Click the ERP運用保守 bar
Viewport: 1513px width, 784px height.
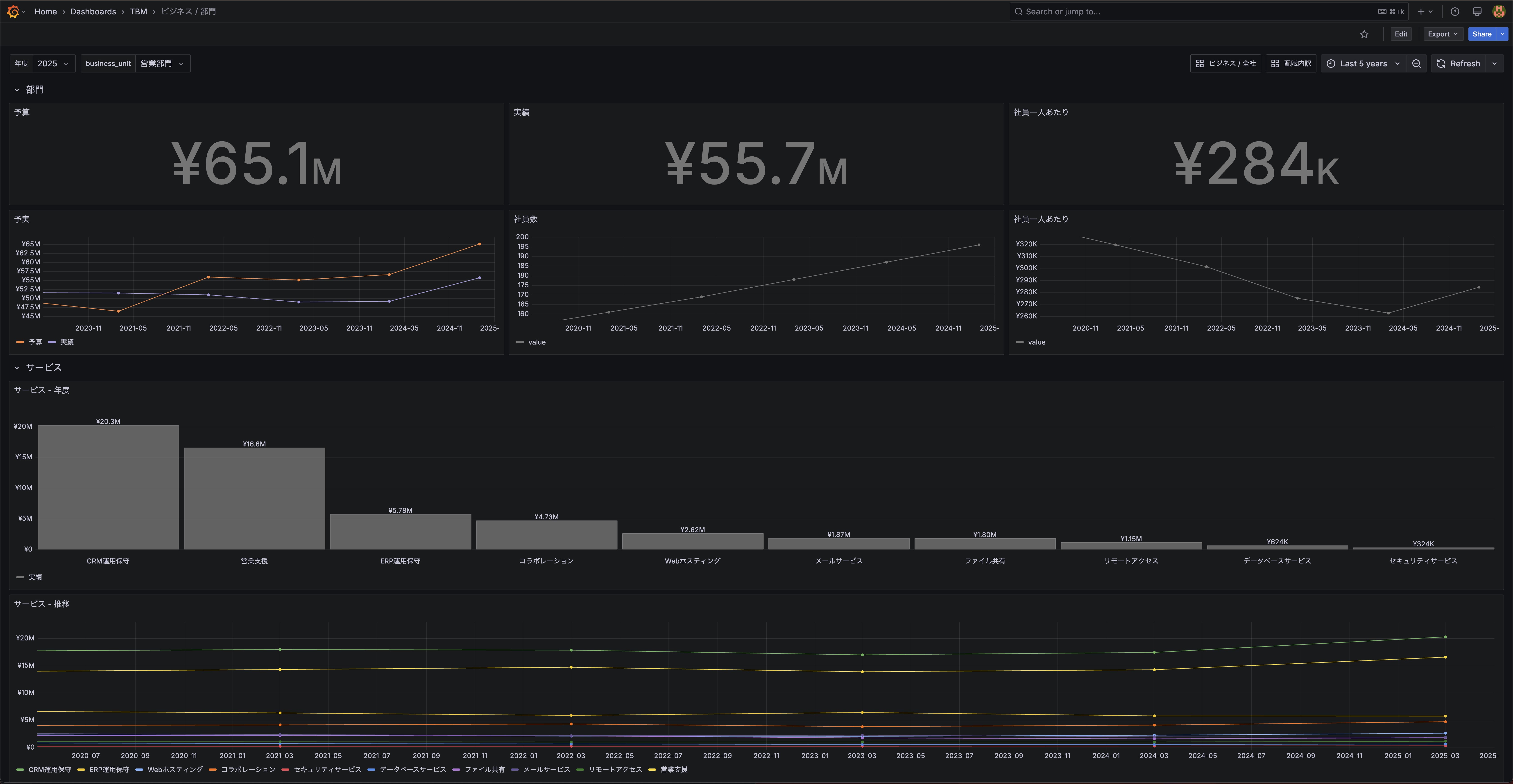tap(401, 532)
